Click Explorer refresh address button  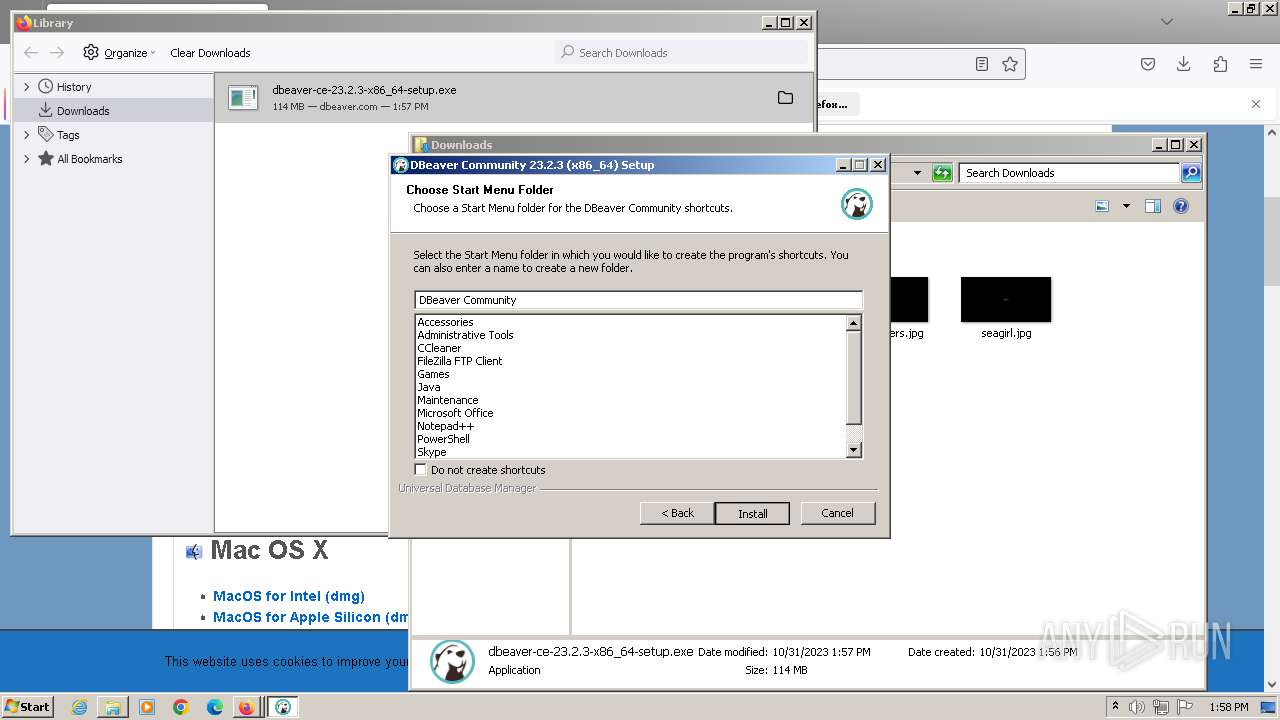[x=941, y=173]
